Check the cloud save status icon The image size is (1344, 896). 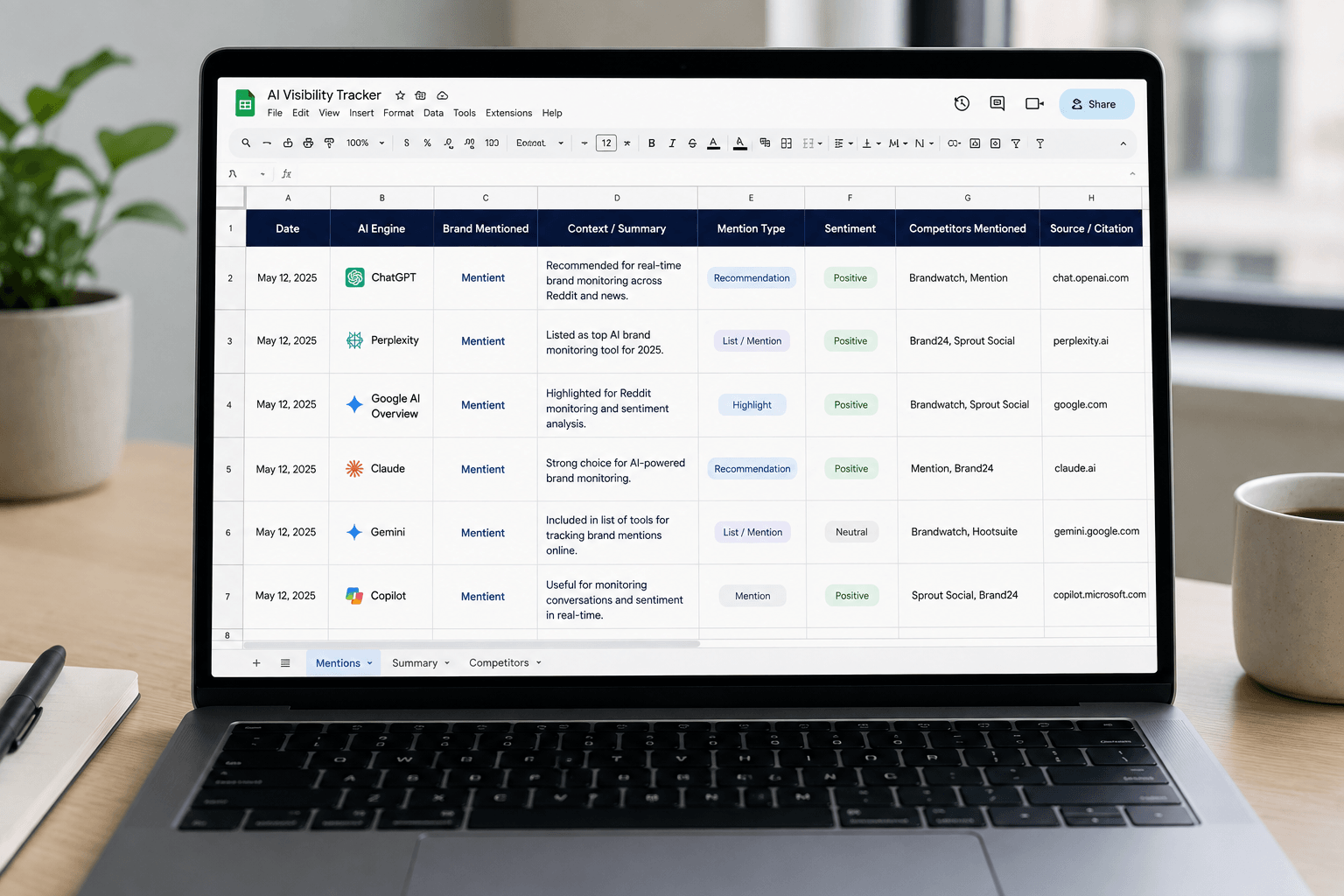443,95
